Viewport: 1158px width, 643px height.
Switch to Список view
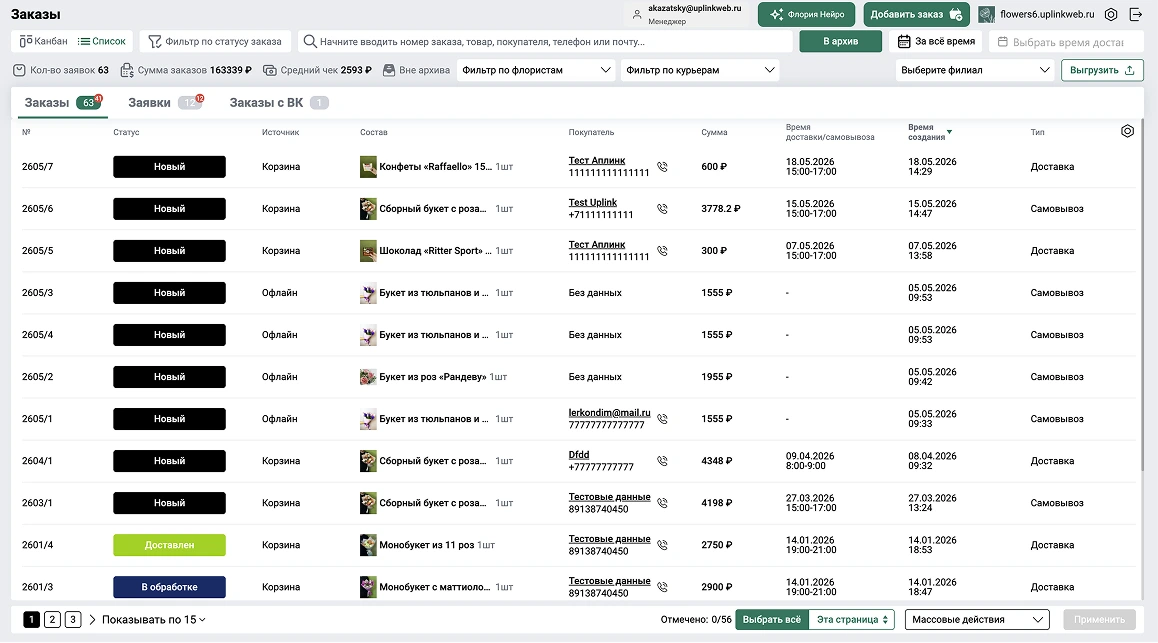point(102,41)
